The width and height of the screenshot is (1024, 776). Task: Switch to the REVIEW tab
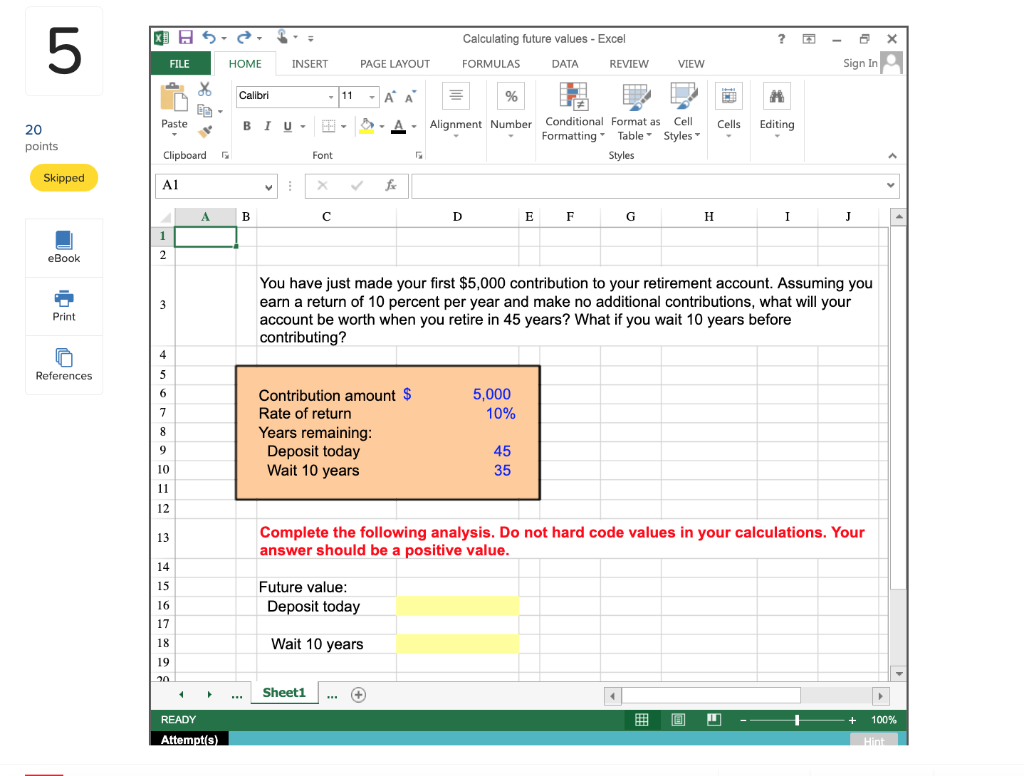[629, 63]
